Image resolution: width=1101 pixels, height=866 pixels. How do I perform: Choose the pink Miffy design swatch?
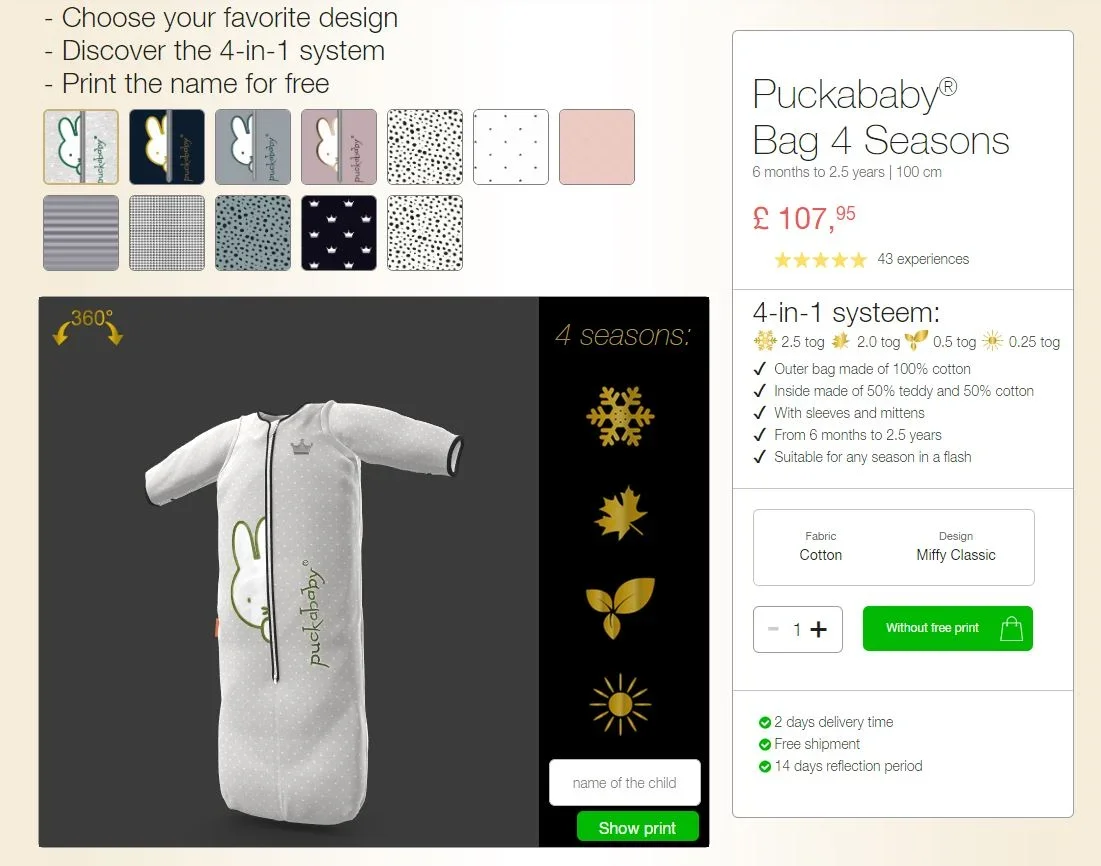pos(339,147)
